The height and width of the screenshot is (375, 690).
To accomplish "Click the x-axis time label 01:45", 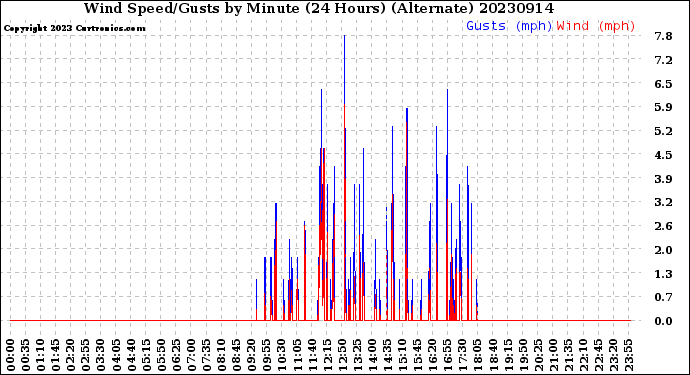I will (55, 355).
